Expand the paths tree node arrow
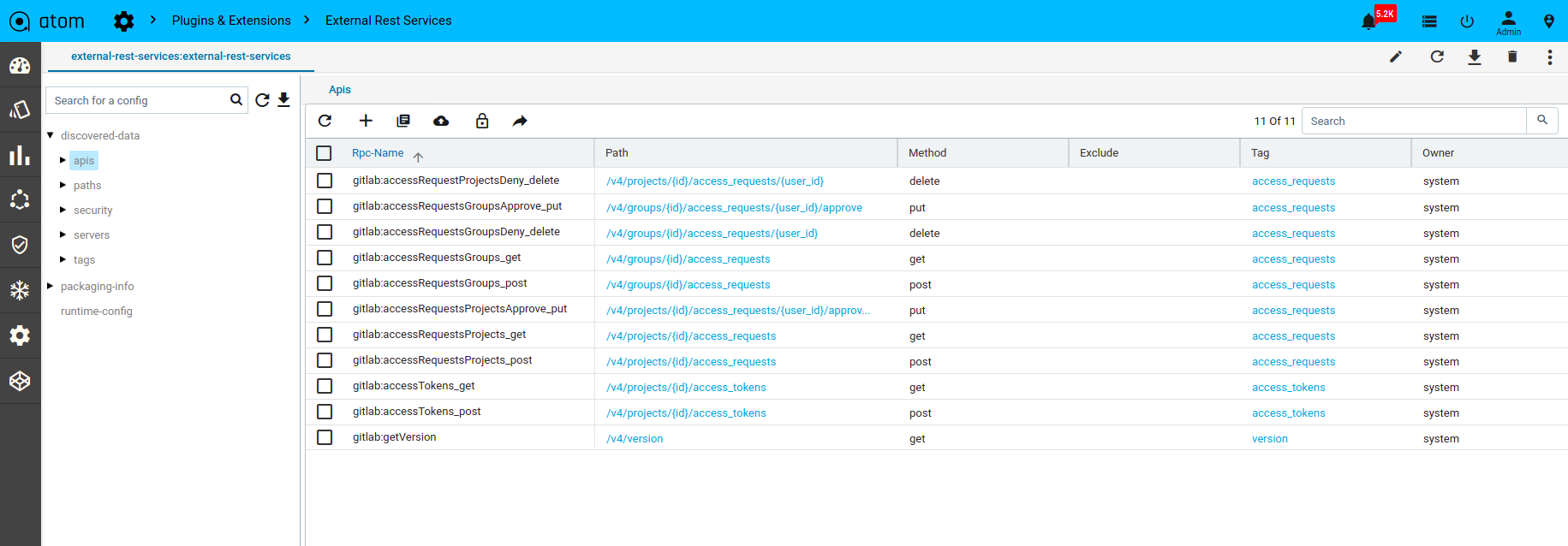Screen dimensions: 1568x546 [x=63, y=185]
